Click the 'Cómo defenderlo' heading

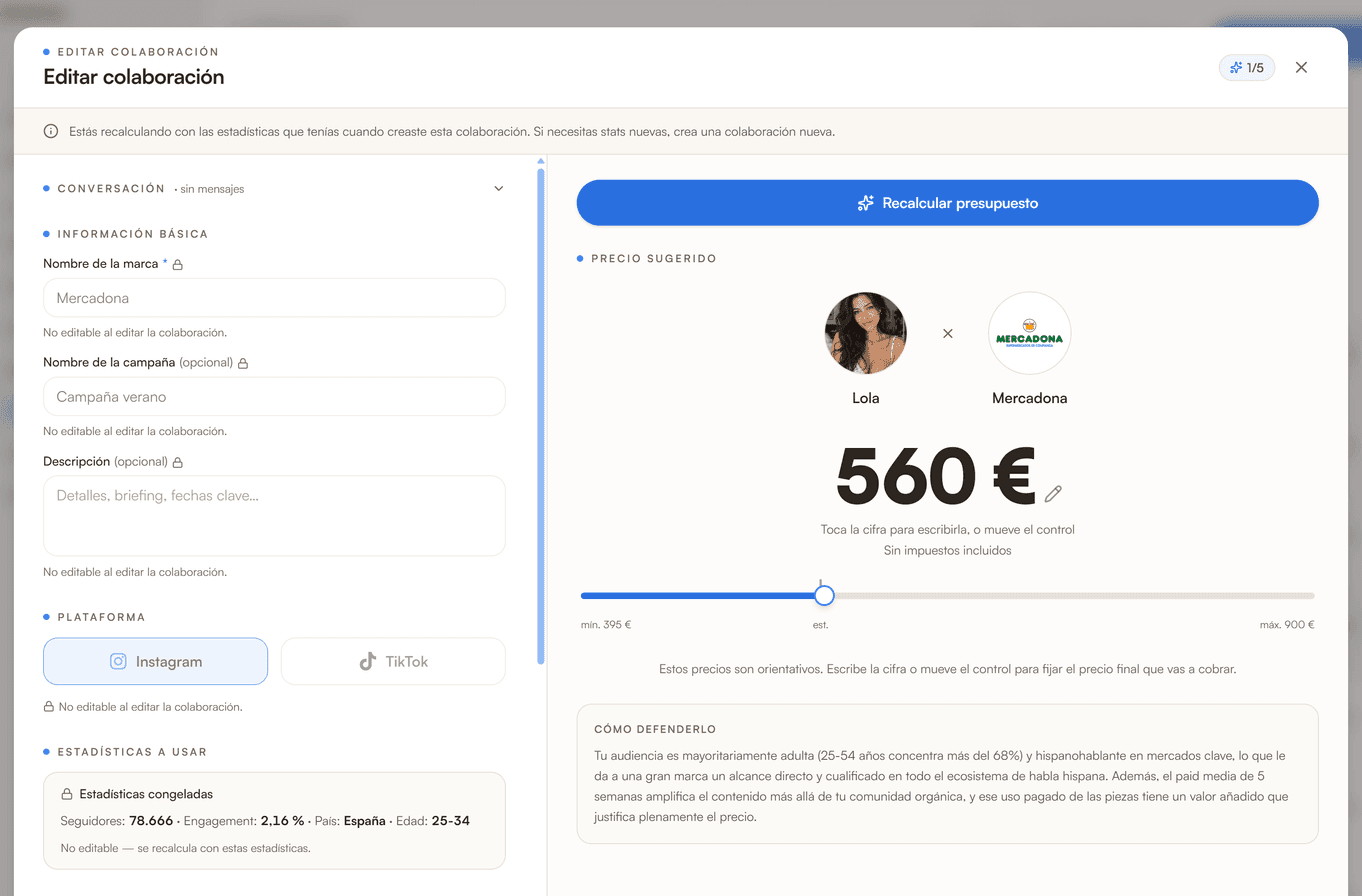point(655,729)
